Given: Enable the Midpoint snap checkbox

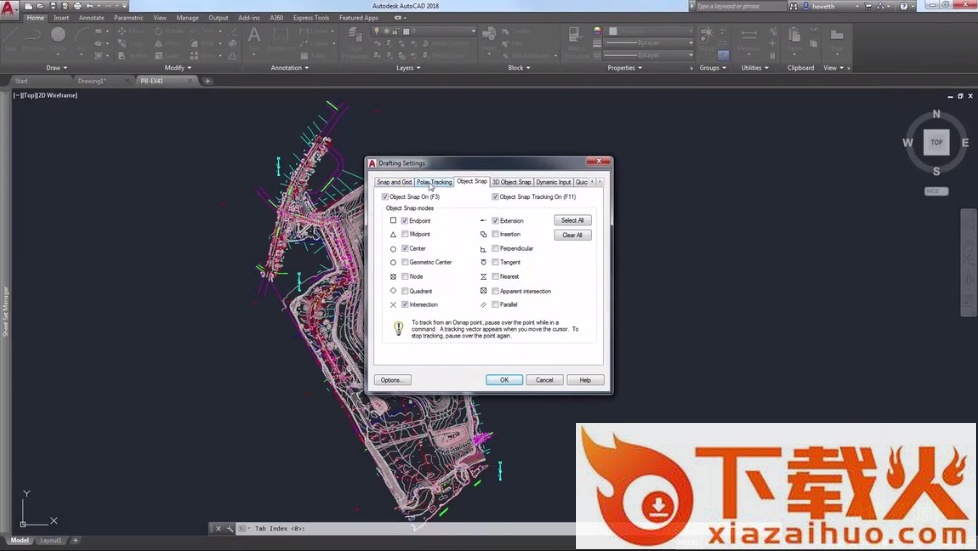Looking at the screenshot, I should coord(405,234).
